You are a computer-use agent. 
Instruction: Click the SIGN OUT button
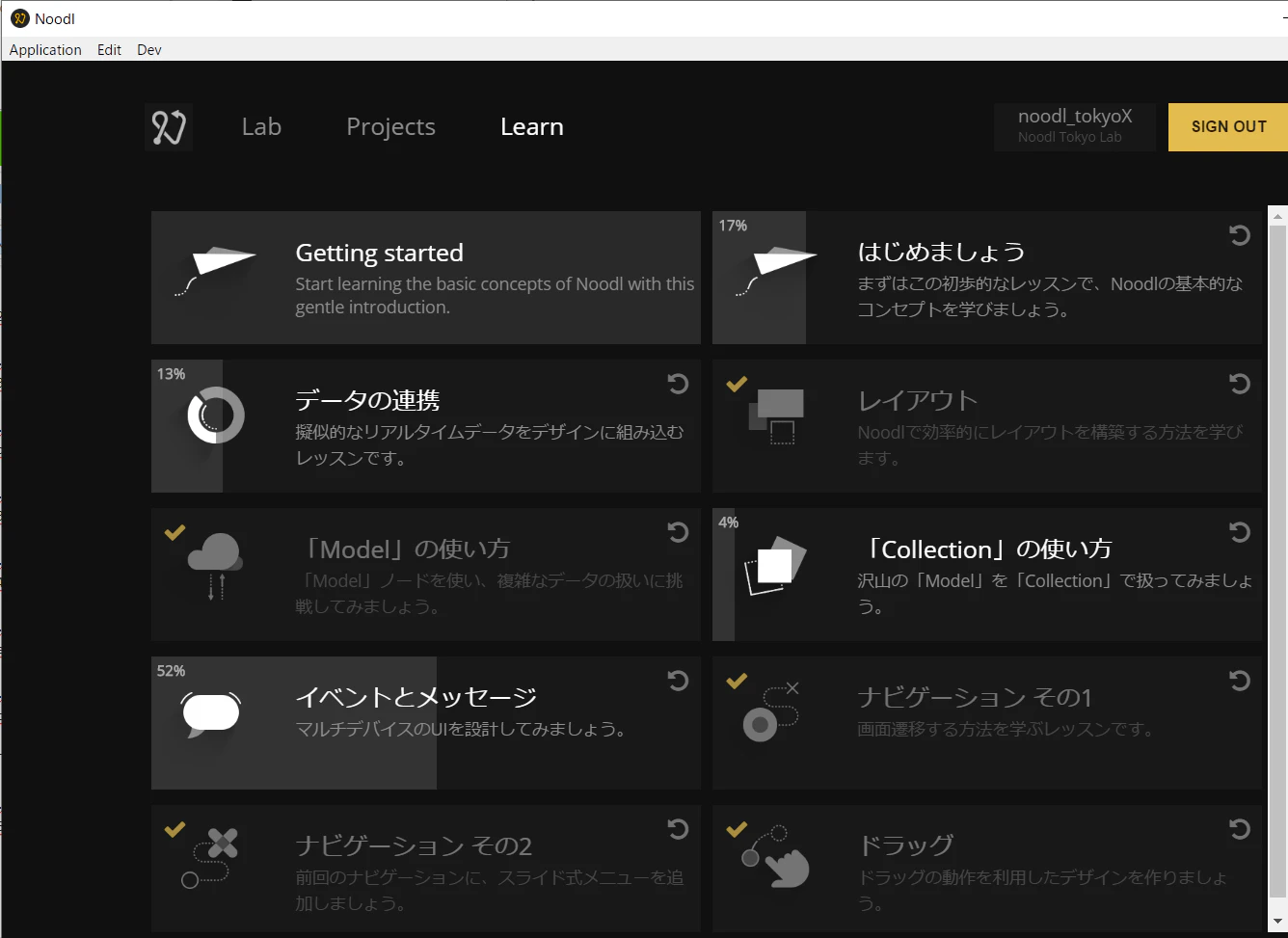tap(1228, 127)
